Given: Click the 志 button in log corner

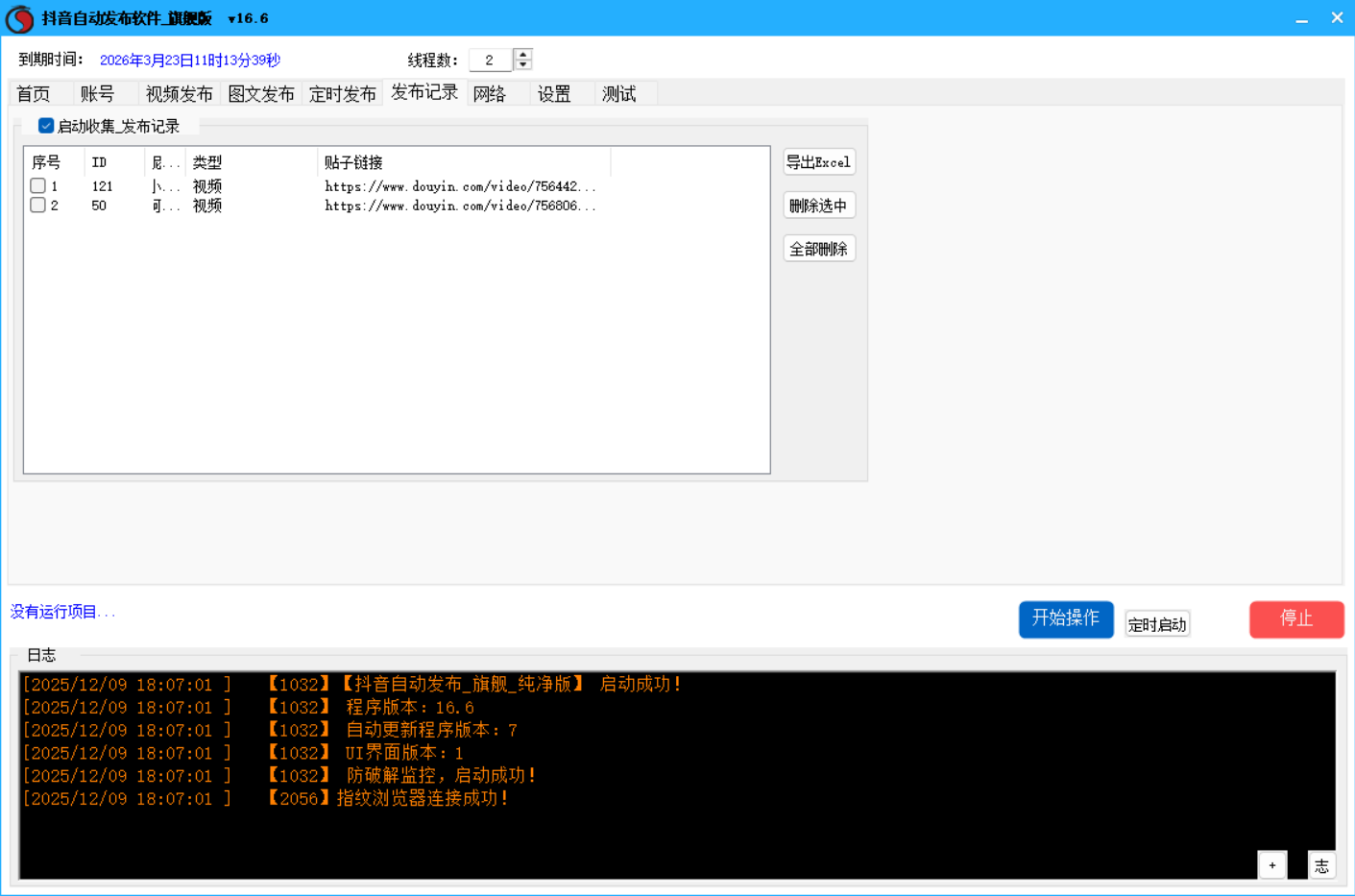Looking at the screenshot, I should click(x=1321, y=865).
